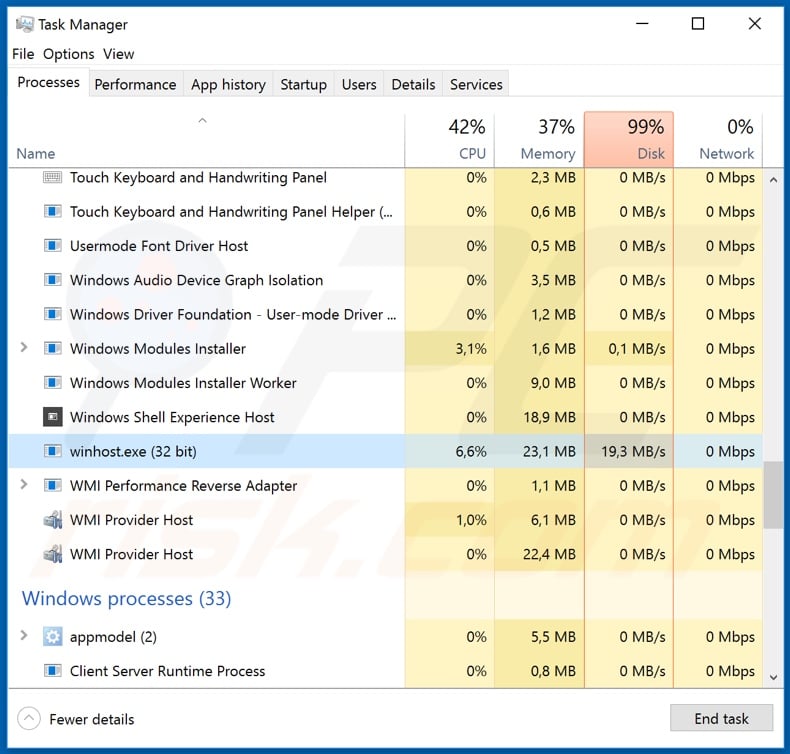Click the 3,1% CPU value of Windows Modules Installer
The image size is (790, 754).
point(471,349)
